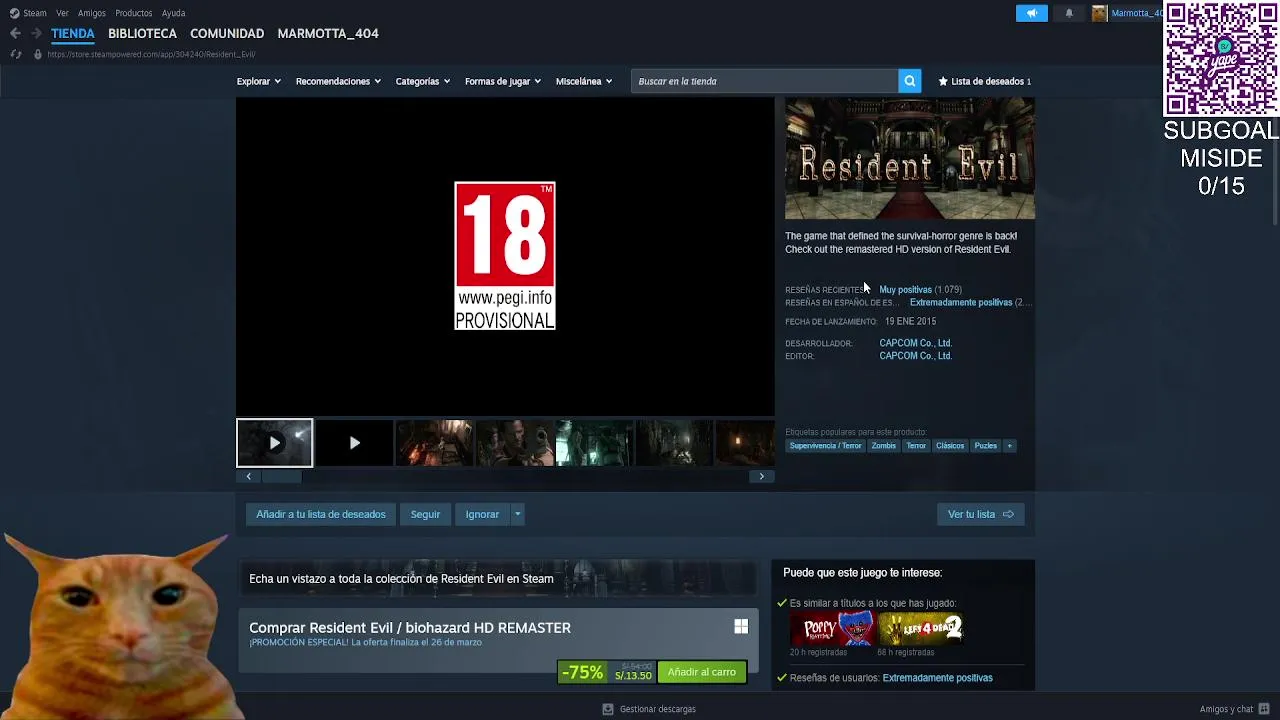
Task: Switch to the COMUNIDAD tab
Action: click(227, 33)
